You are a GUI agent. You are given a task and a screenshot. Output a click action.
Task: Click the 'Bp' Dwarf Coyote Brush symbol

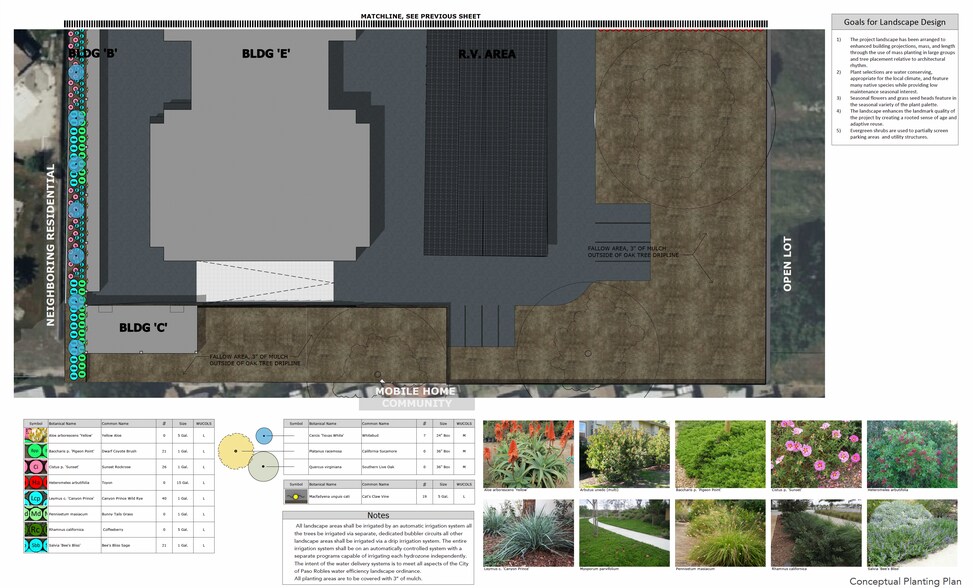tap(36, 451)
